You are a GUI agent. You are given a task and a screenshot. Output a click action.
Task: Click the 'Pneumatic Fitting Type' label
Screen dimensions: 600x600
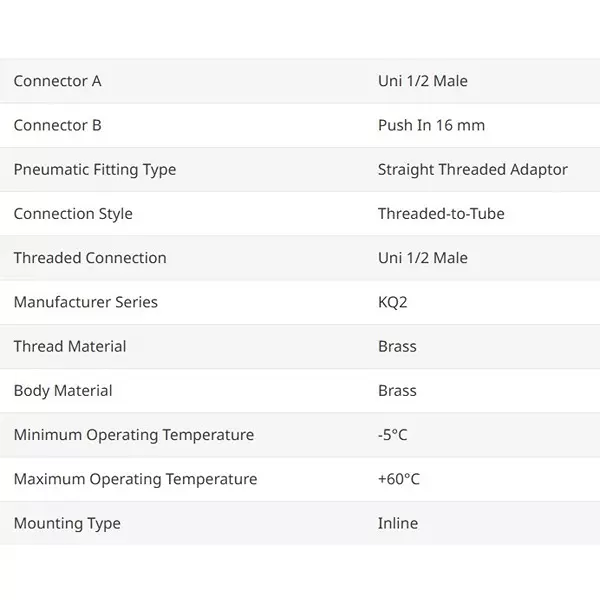click(x=95, y=169)
